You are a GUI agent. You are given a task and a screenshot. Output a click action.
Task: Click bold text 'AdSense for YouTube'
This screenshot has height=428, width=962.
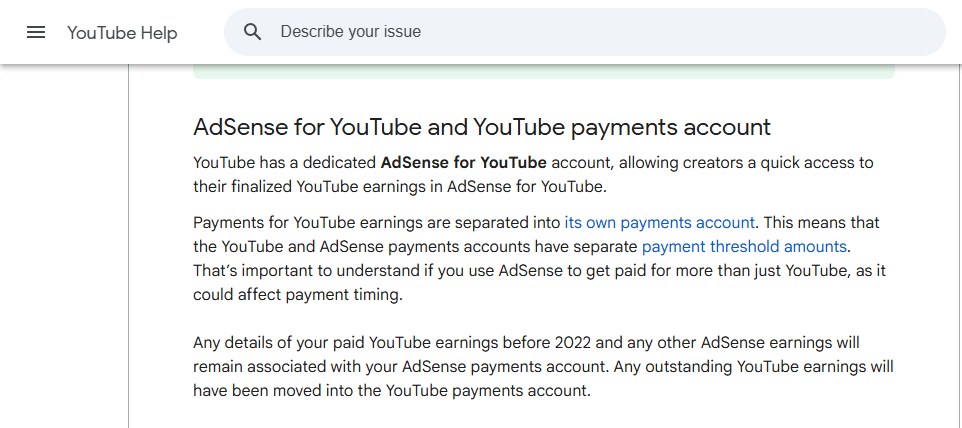tap(464, 163)
